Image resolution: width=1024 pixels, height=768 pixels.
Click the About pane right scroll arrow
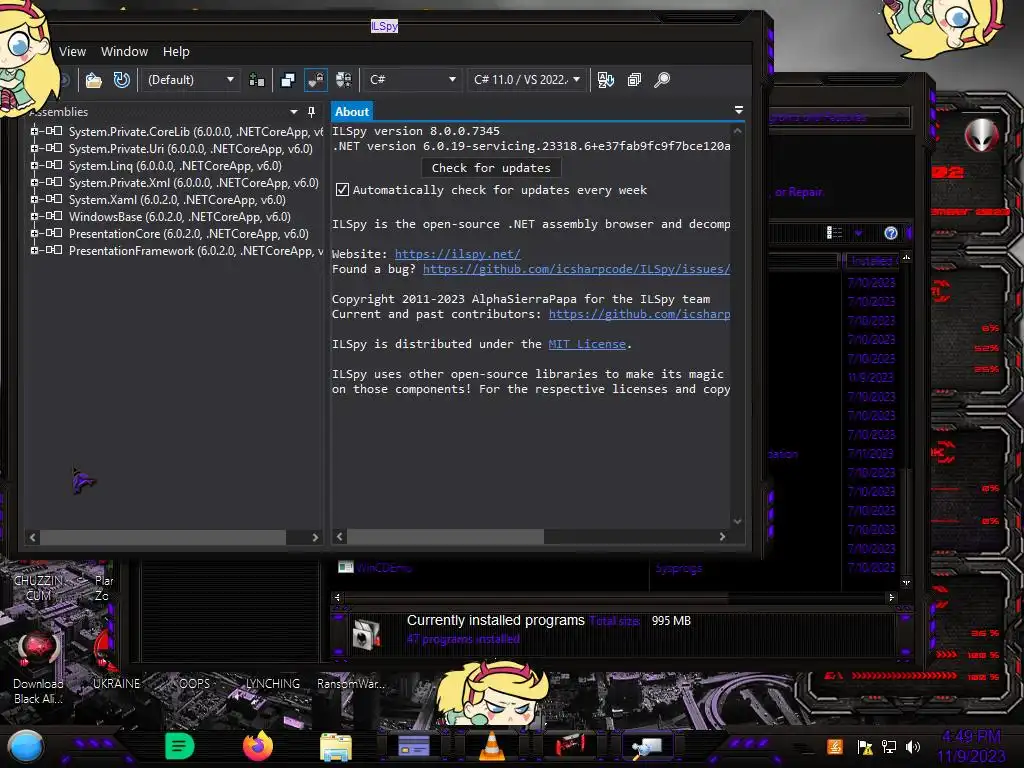click(722, 536)
